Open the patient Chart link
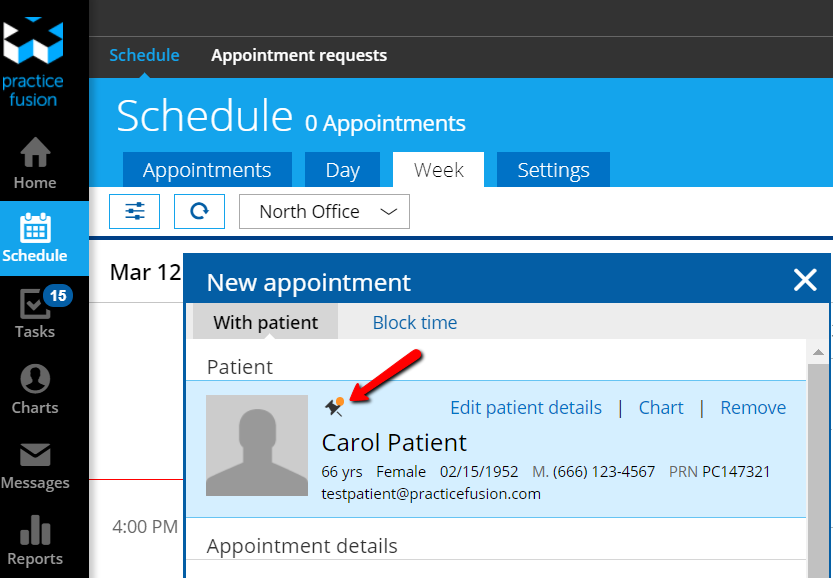Screen dimensions: 833x578 pyautogui.click(x=661, y=407)
